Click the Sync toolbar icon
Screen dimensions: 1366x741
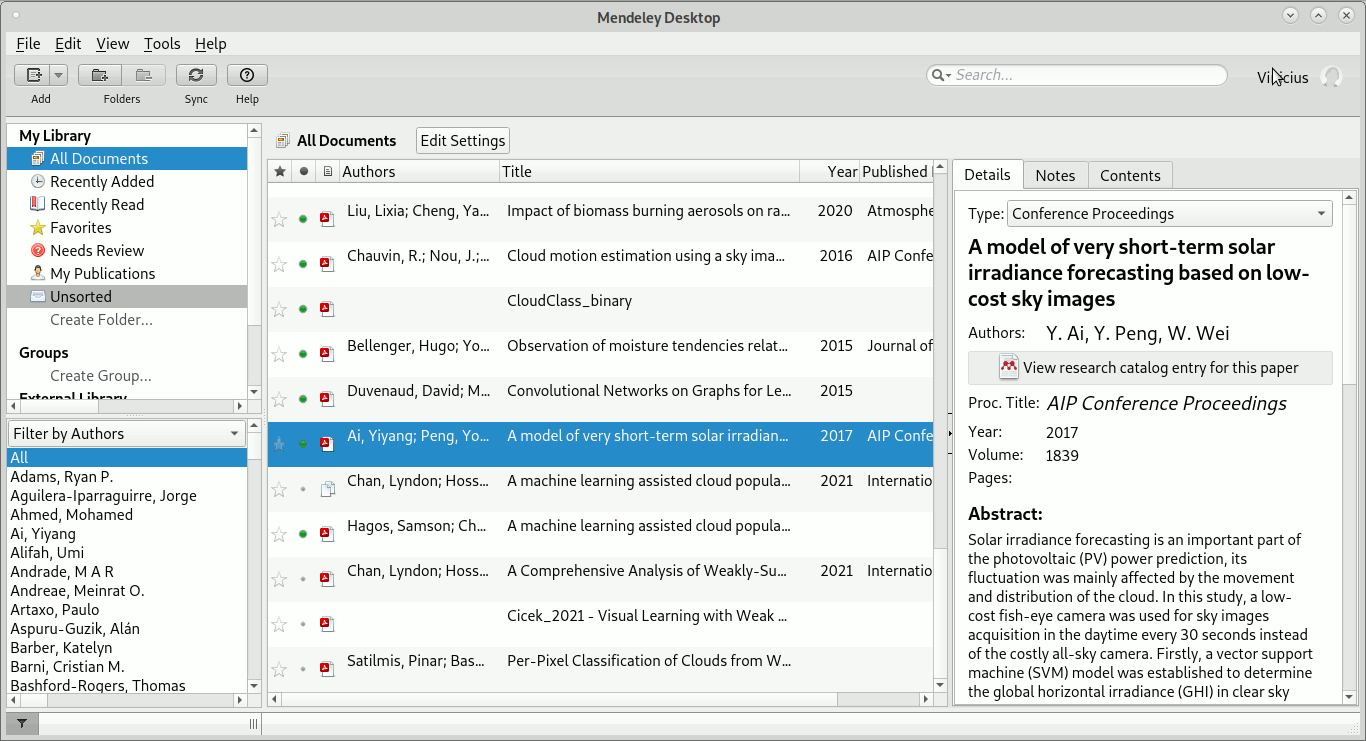(x=196, y=75)
